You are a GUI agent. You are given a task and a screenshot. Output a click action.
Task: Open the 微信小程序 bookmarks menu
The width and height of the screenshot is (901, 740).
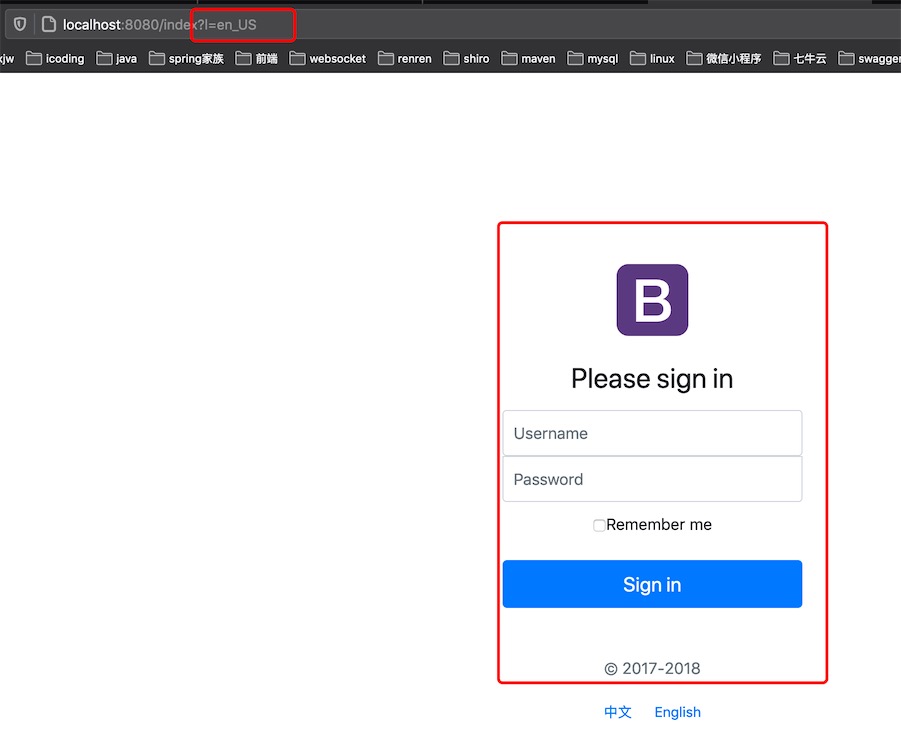[723, 59]
